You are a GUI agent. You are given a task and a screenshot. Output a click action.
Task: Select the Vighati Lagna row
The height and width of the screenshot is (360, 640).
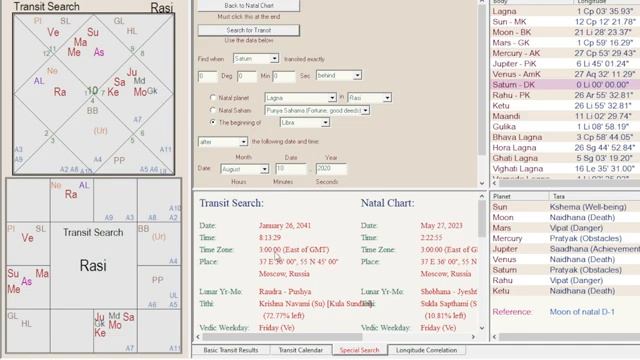(x=565, y=169)
